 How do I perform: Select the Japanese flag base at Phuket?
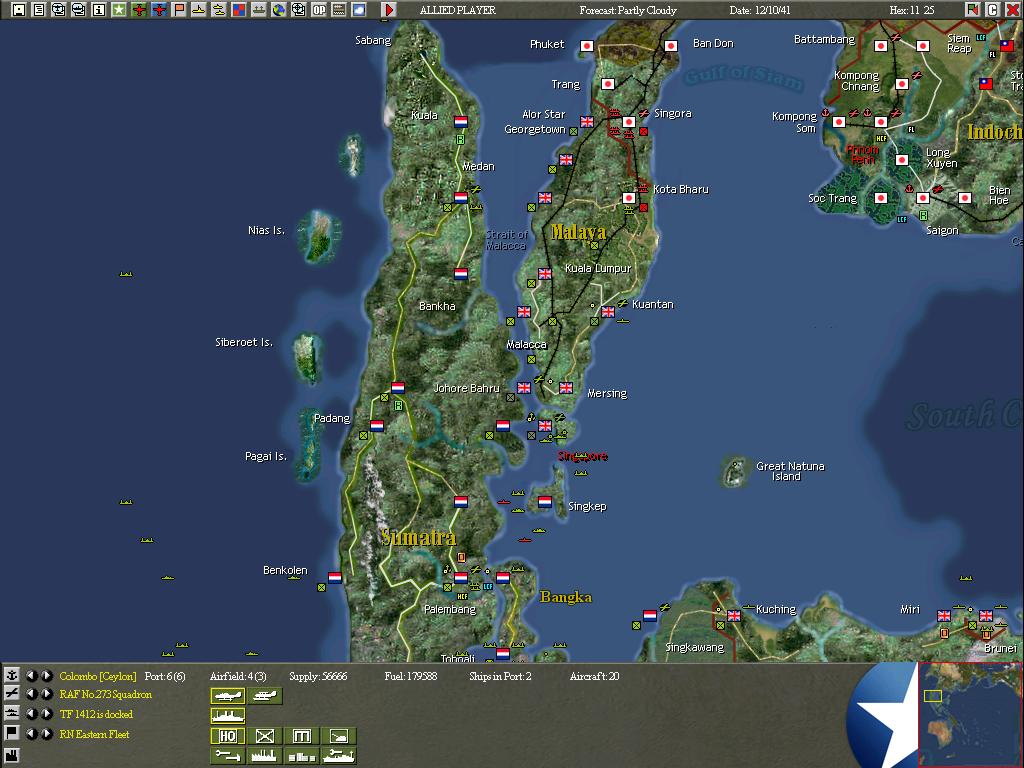tap(586, 46)
